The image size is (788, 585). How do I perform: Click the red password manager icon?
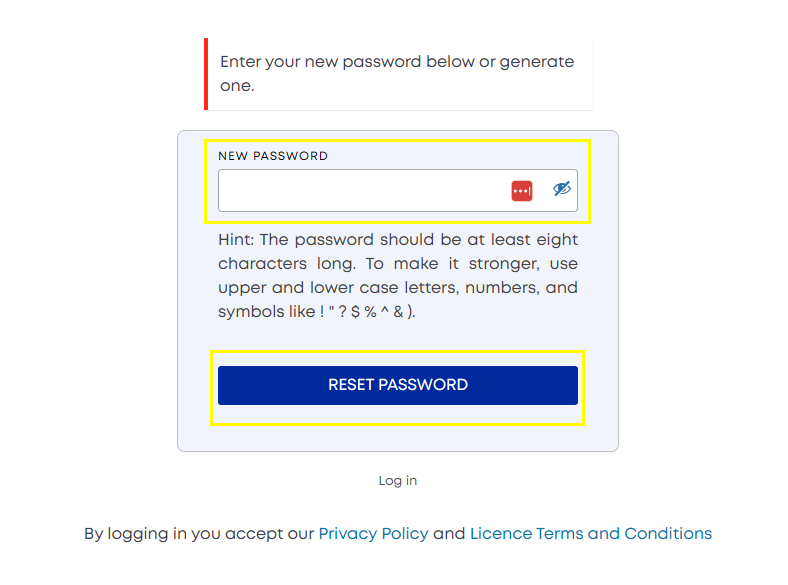(522, 191)
